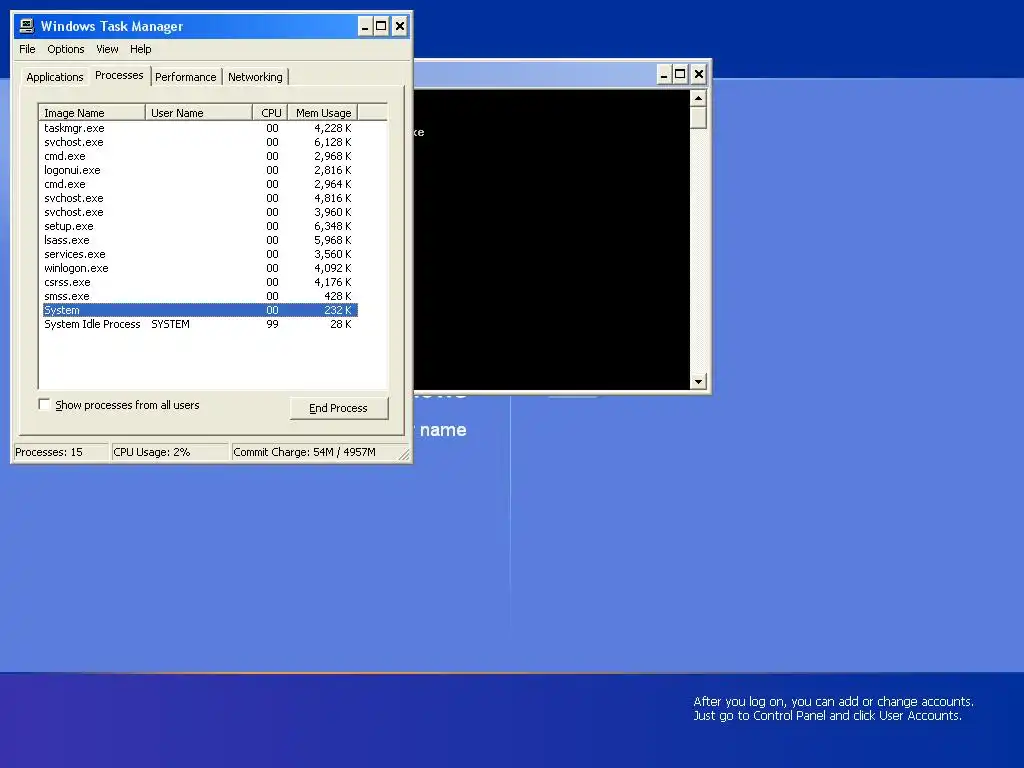Select svchost.exe using 3,960 K
1024x768 pixels.
click(x=200, y=212)
